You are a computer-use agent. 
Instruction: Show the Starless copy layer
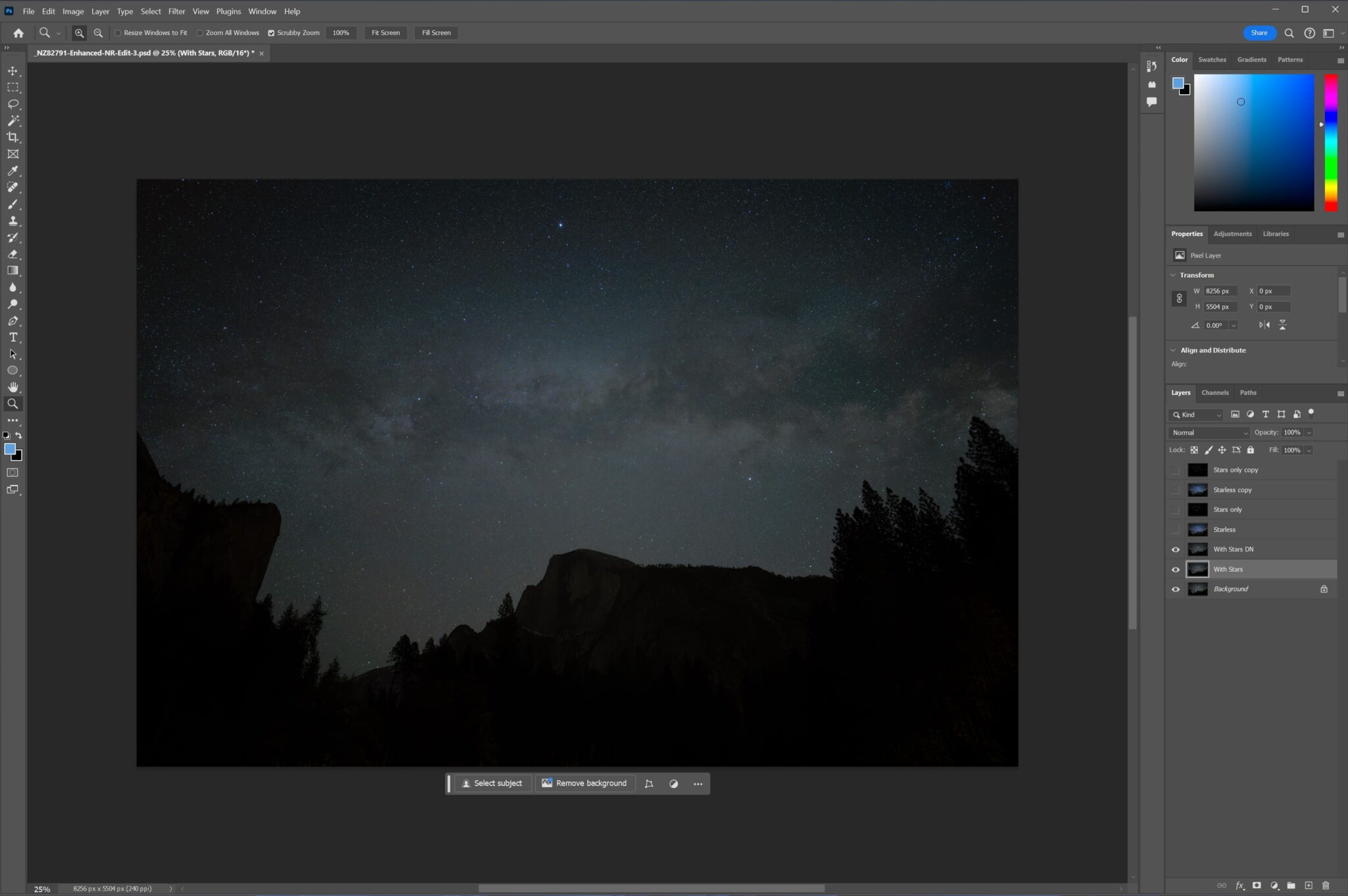tap(1176, 489)
